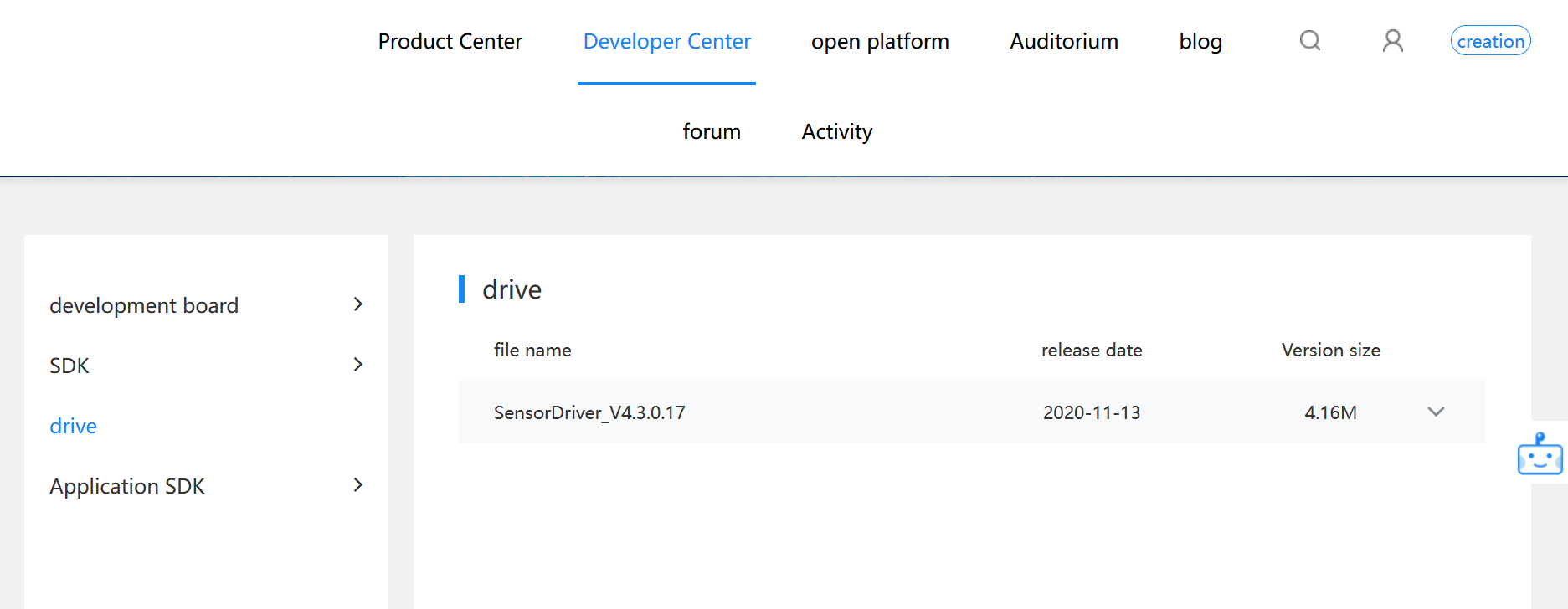Click the SensorDriver_V4.3.0.17 file name
This screenshot has width=1568, height=609.
(x=589, y=412)
